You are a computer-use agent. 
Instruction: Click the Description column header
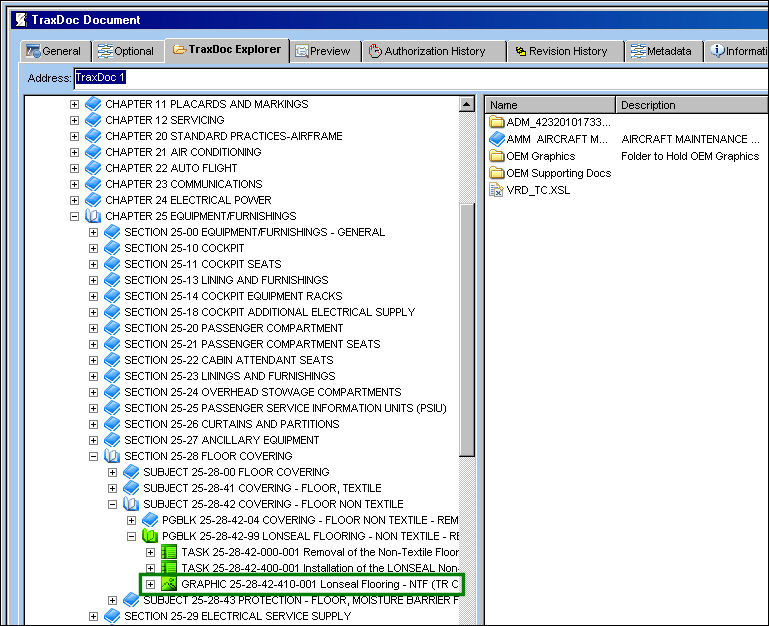[692, 105]
